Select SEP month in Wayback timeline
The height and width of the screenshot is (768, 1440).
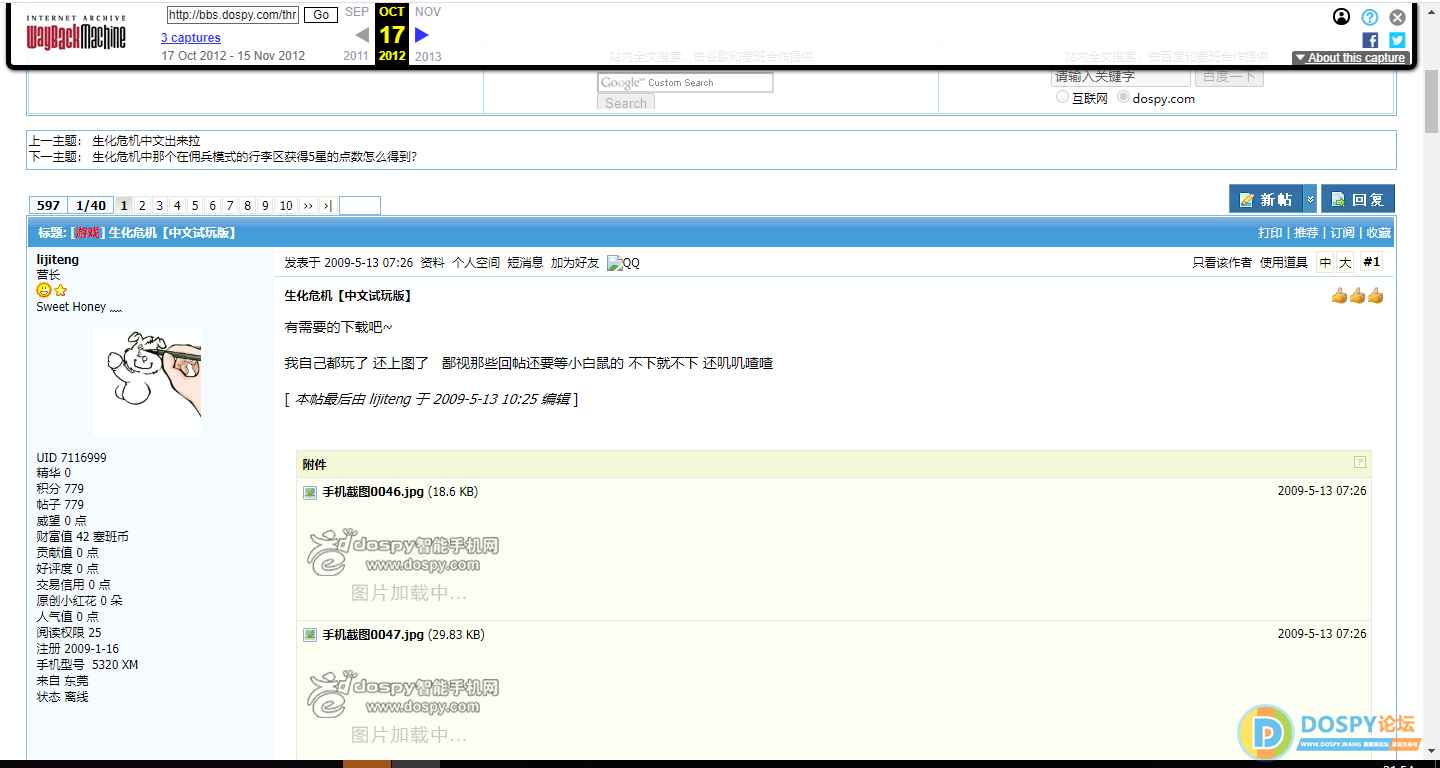pos(357,12)
